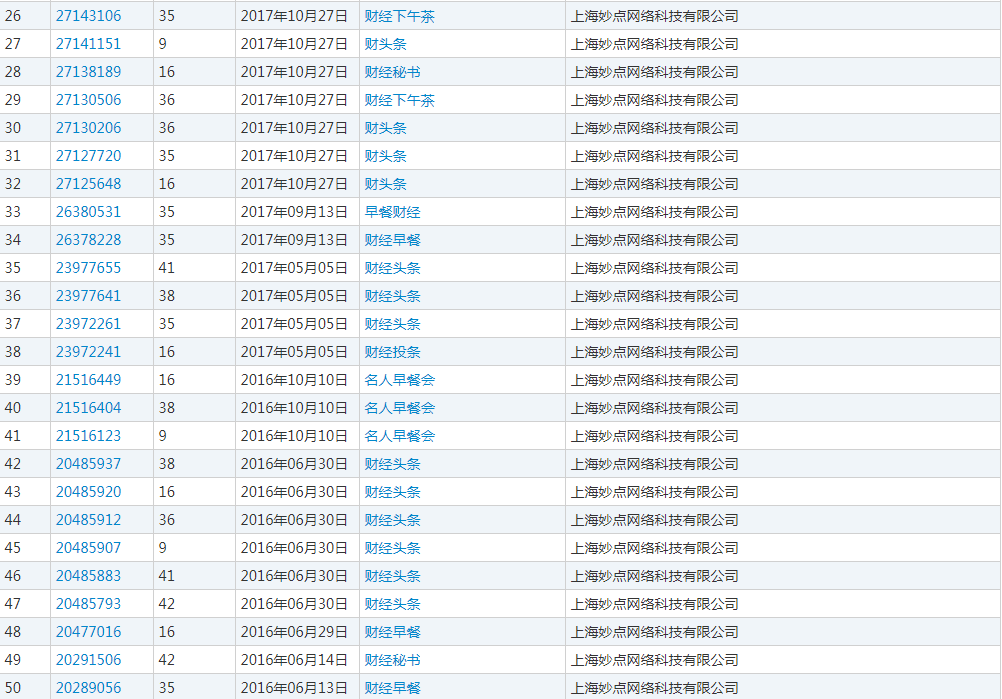Open registration number 20485937
This screenshot has height=699, width=1002.
pos(88,465)
